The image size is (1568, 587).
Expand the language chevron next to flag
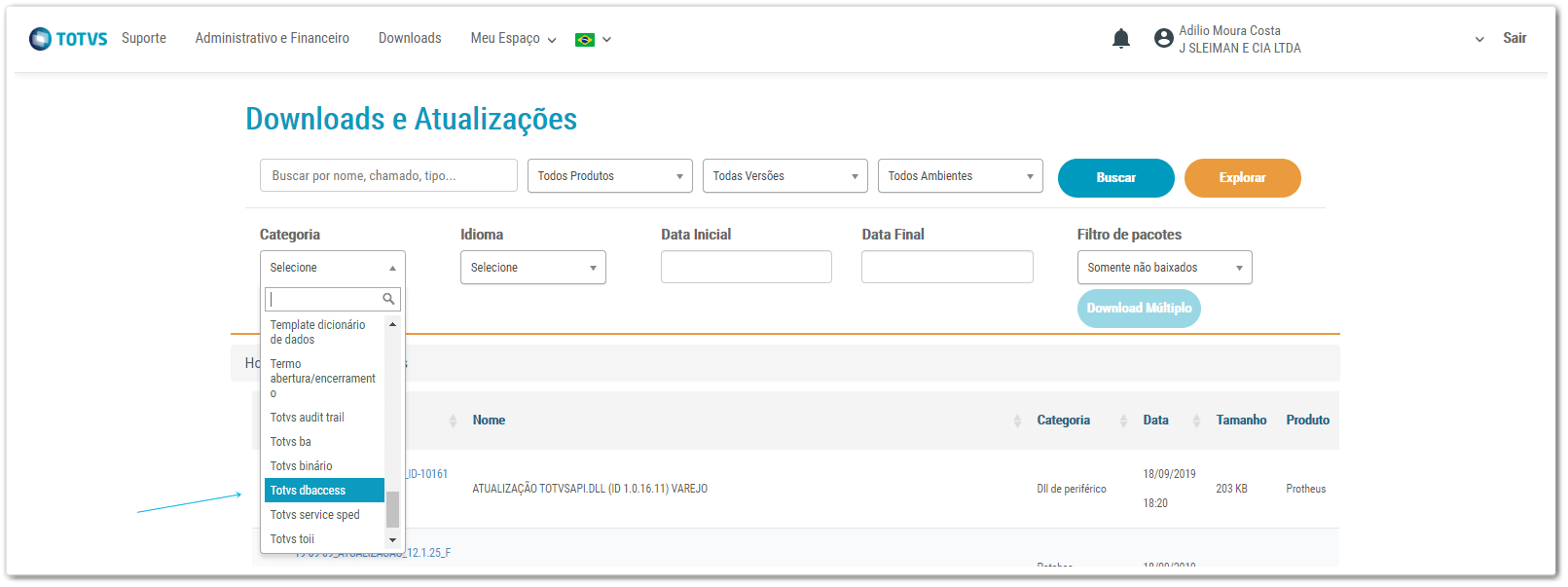point(606,40)
